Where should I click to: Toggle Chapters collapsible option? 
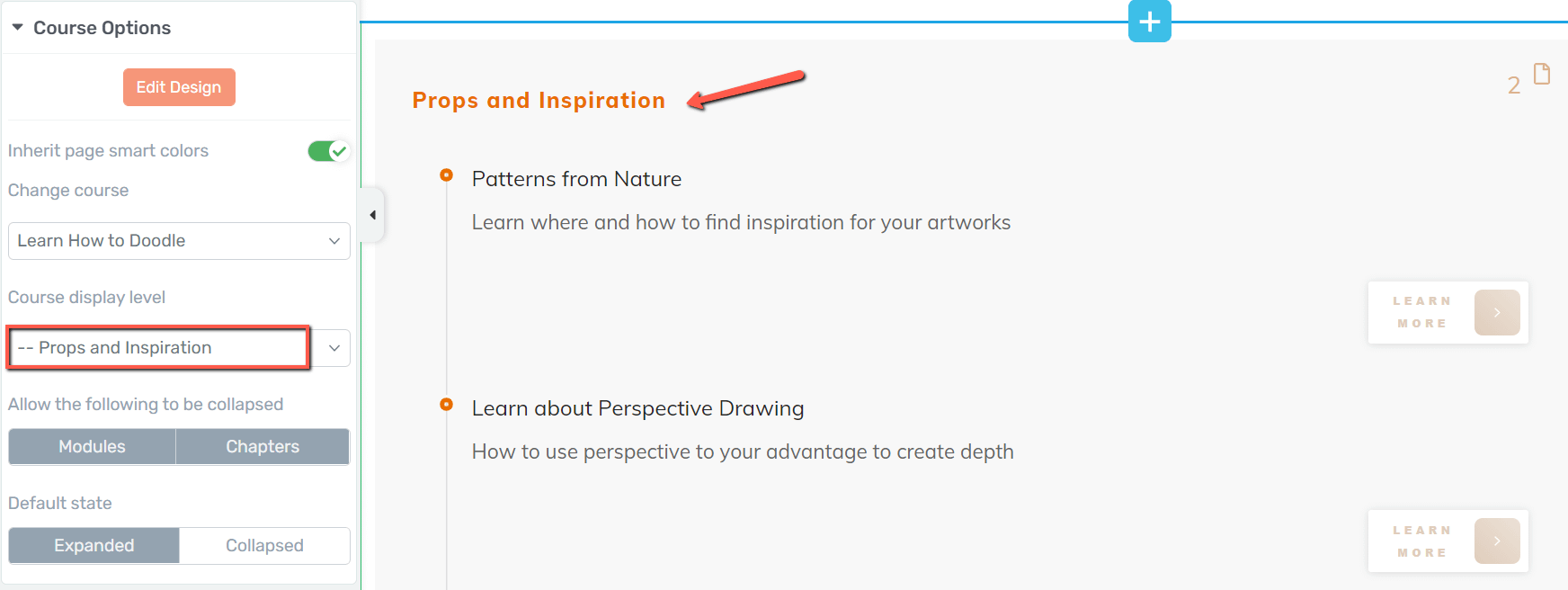point(263,447)
